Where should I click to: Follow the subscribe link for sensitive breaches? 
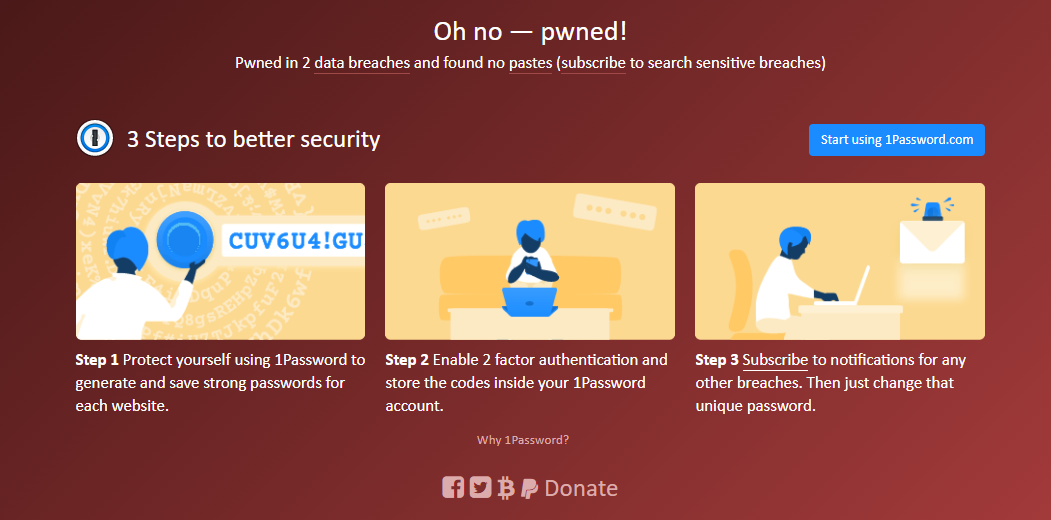[x=594, y=64]
